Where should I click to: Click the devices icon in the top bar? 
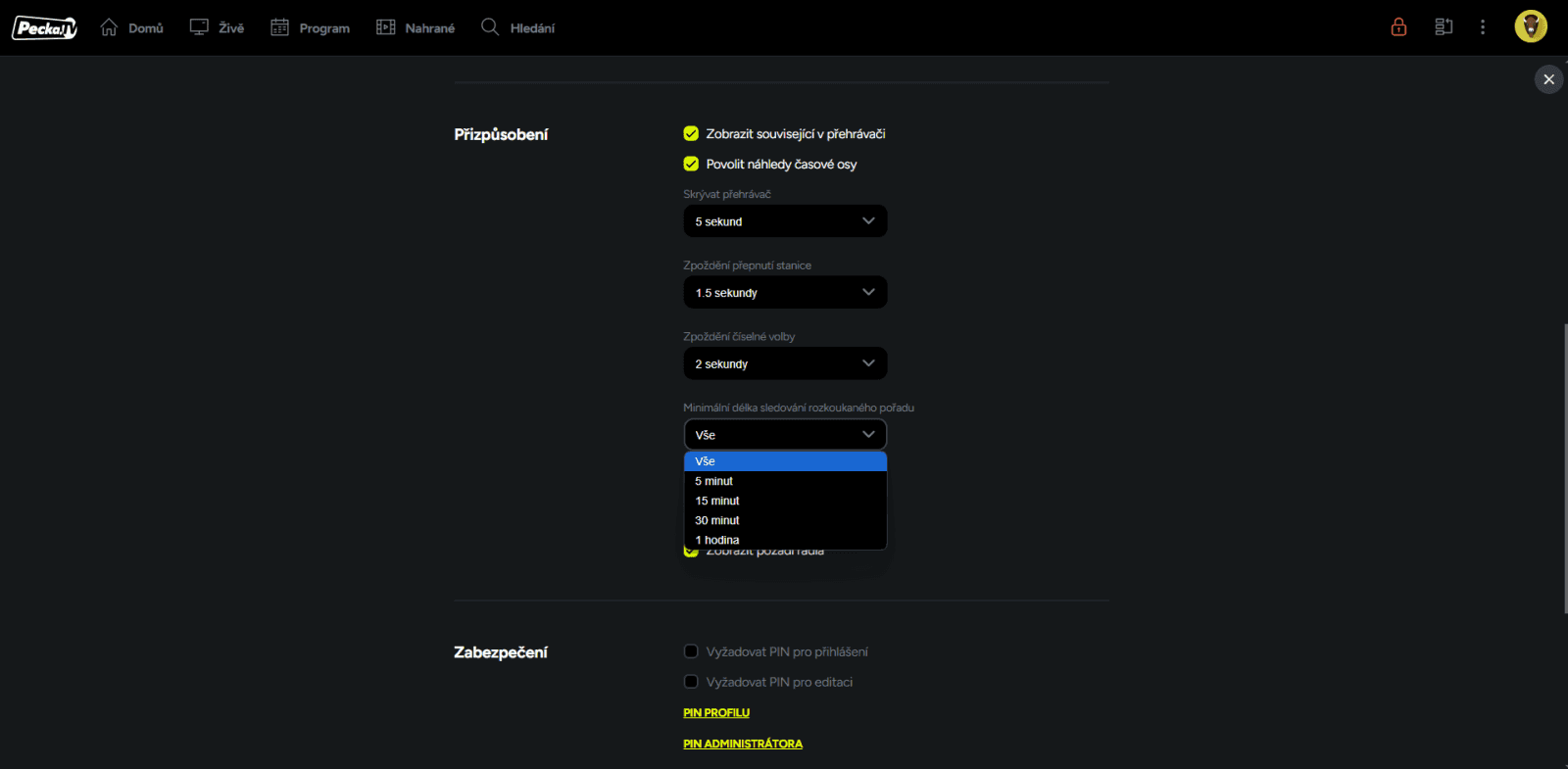point(1444,27)
